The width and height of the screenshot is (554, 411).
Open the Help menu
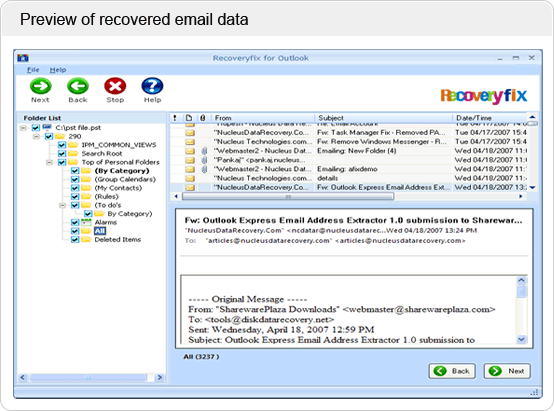pos(58,70)
